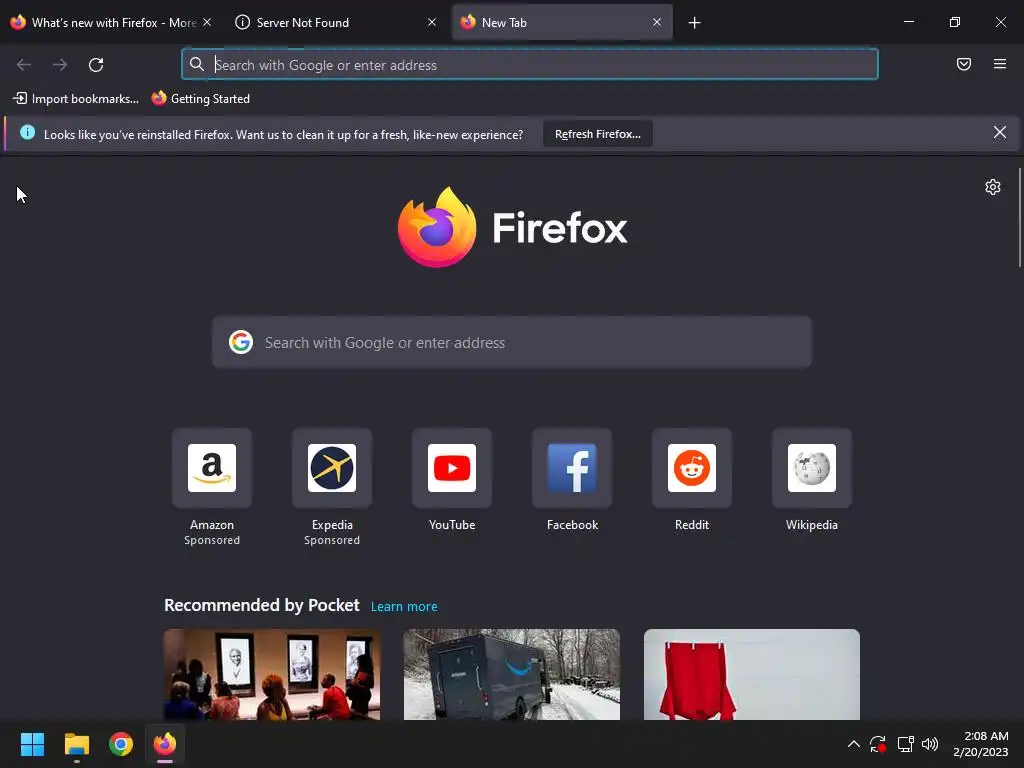Click the page center Google search box
Image resolution: width=1024 pixels, height=768 pixels.
point(512,343)
